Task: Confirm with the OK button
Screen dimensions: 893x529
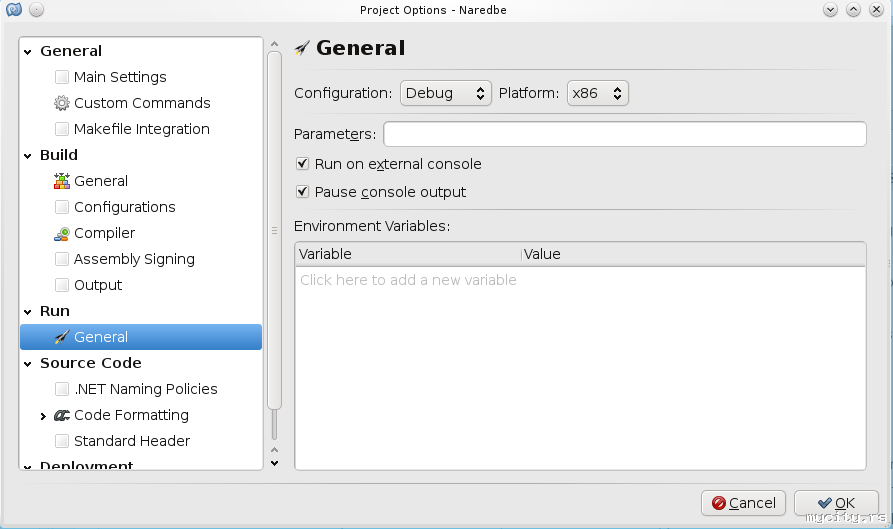Action: (x=836, y=503)
